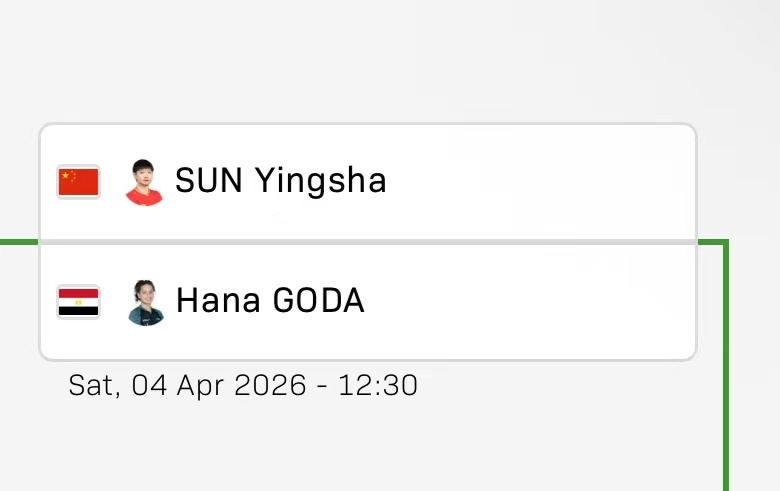Screen dimensions: 780x491
Task: Select the SUN Yingsha player name
Action: (280, 181)
